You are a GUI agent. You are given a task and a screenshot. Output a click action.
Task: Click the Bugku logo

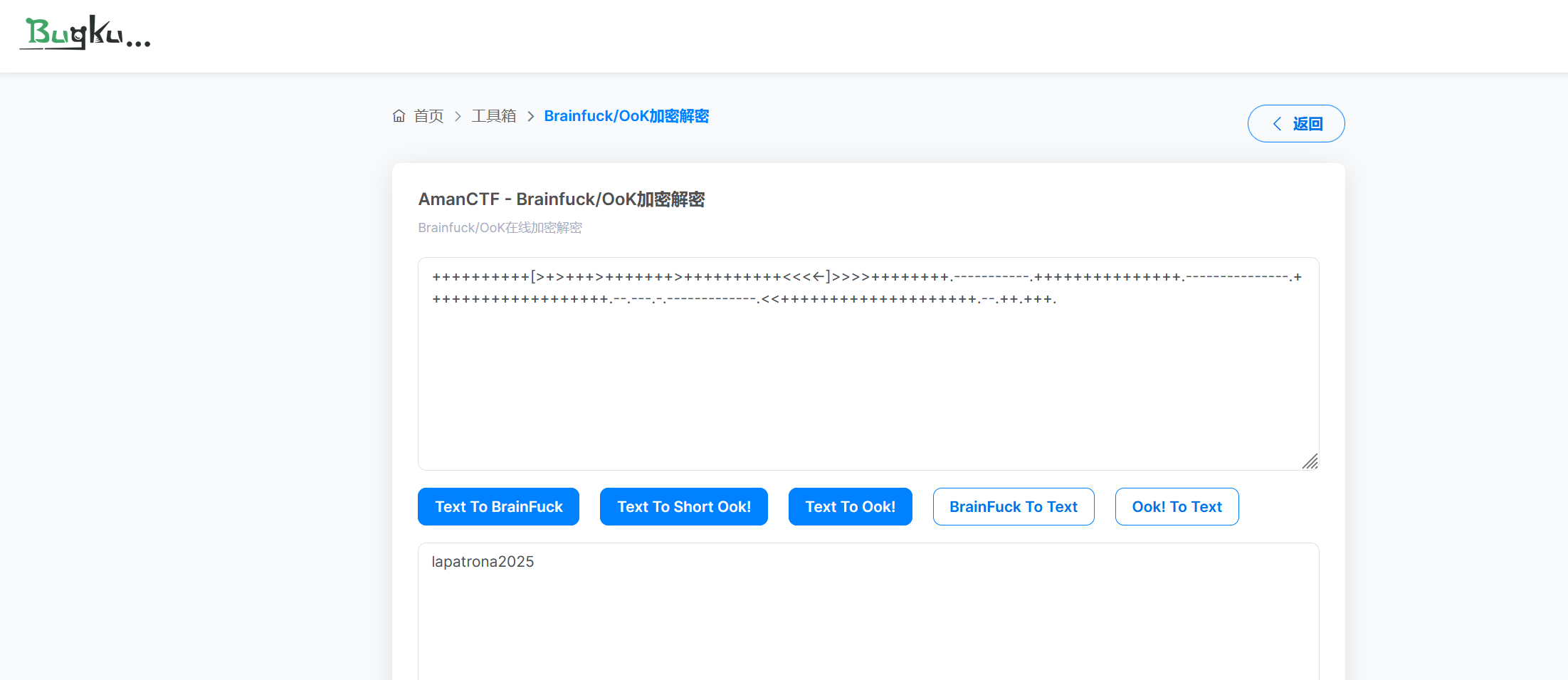[85, 33]
